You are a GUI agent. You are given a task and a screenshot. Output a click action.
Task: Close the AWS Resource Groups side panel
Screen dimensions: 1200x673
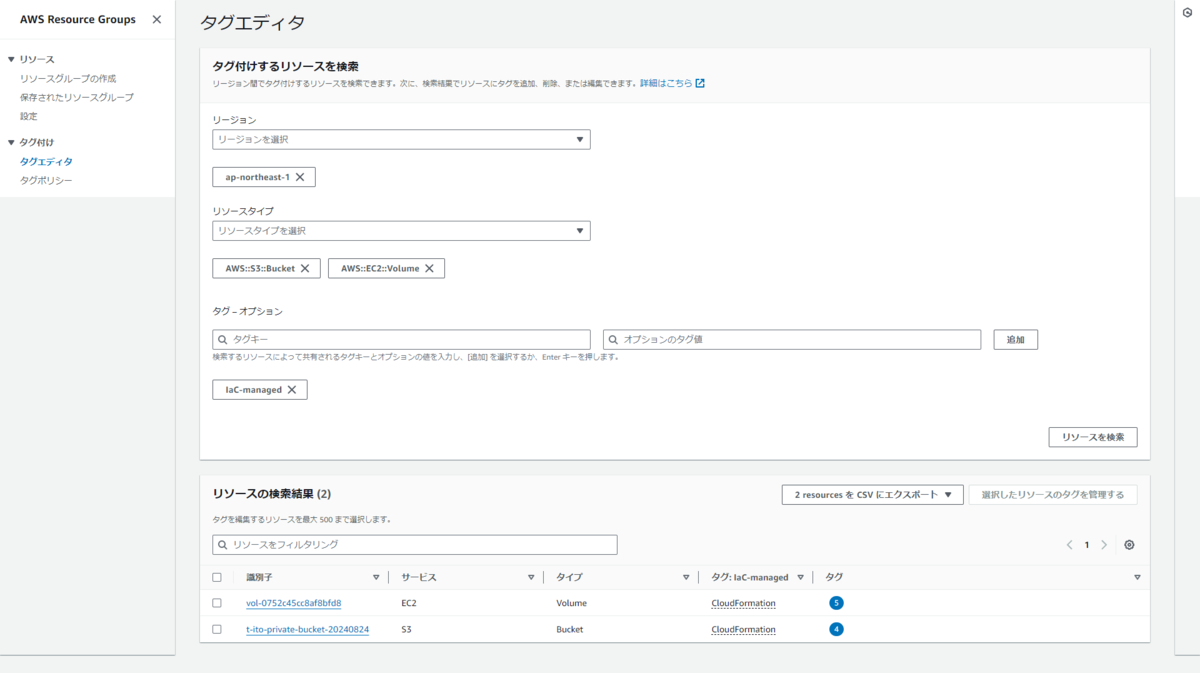coord(157,19)
